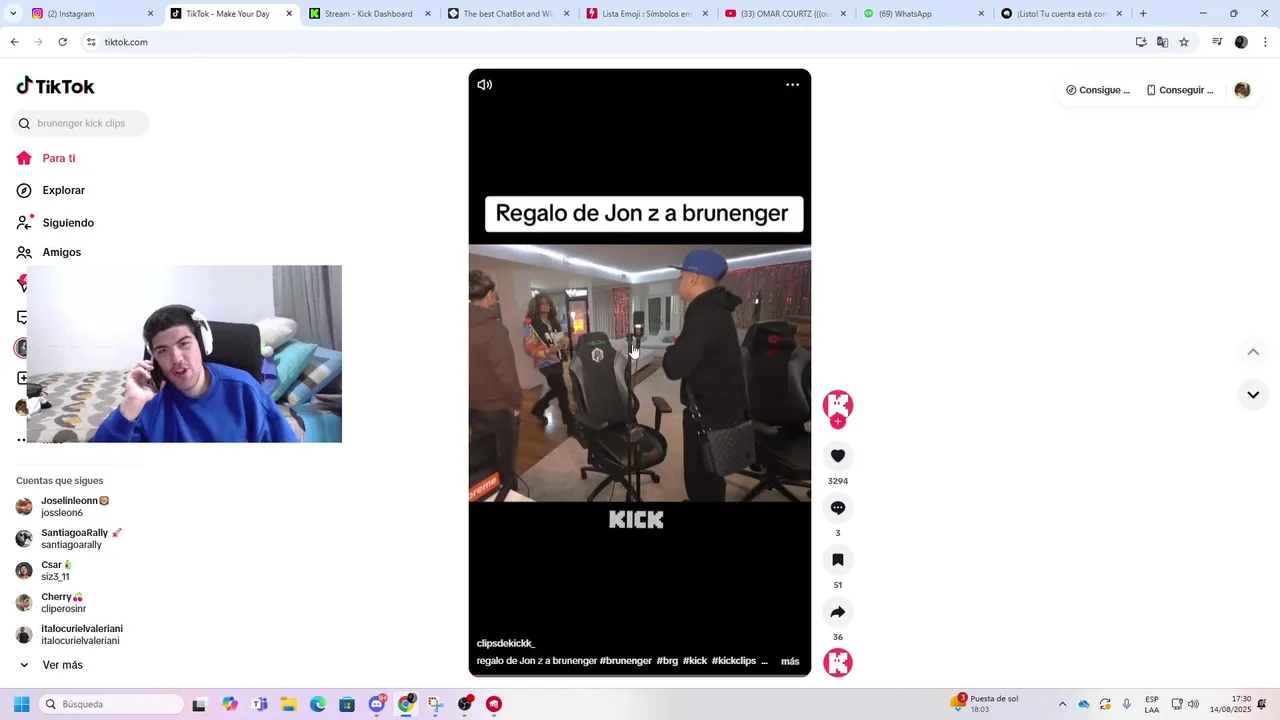Image resolution: width=1280 pixels, height=720 pixels.
Task: Click the clipsdekickk_ username on video
Action: (506, 643)
